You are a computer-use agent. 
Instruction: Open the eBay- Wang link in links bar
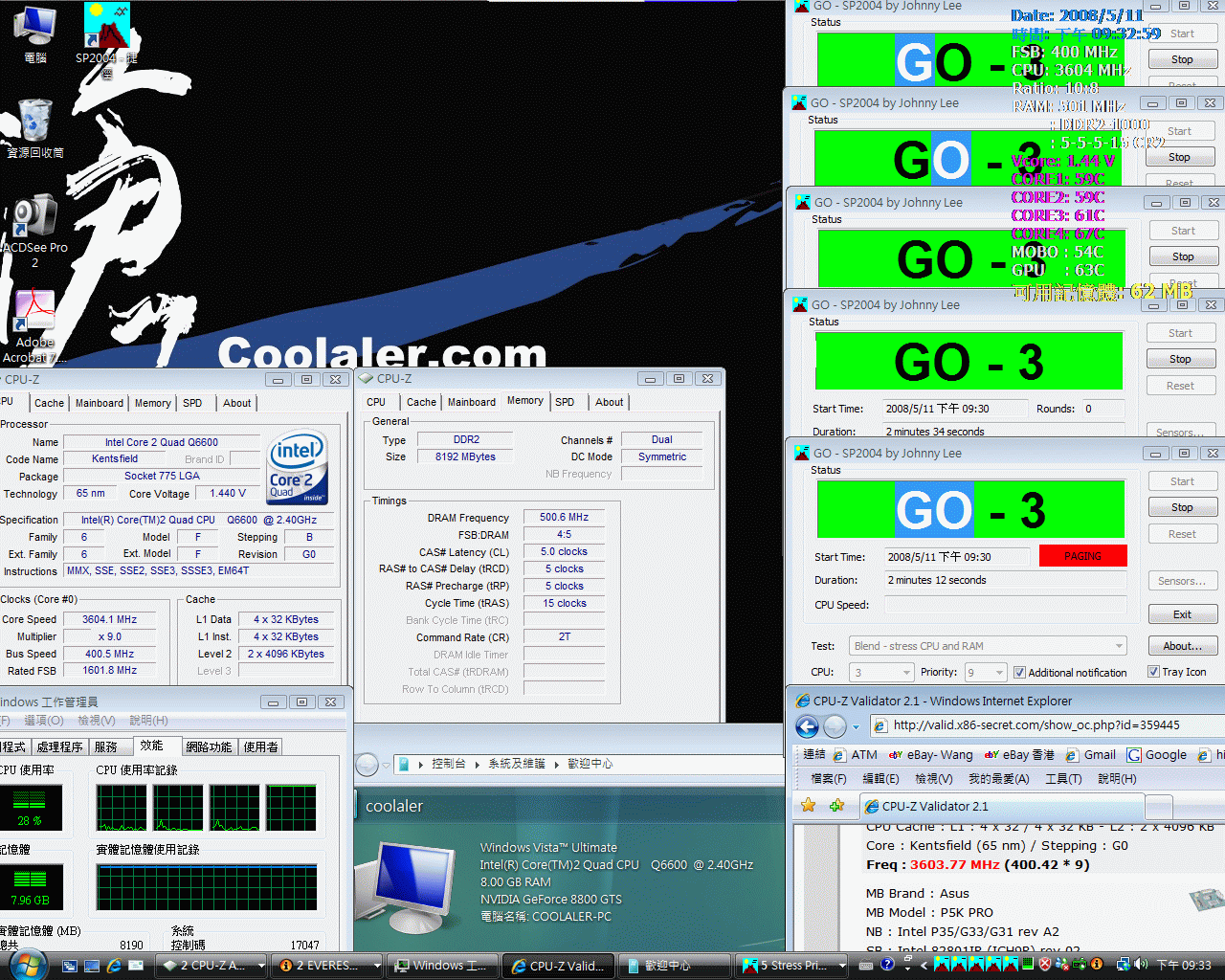pyautogui.click(x=930, y=755)
